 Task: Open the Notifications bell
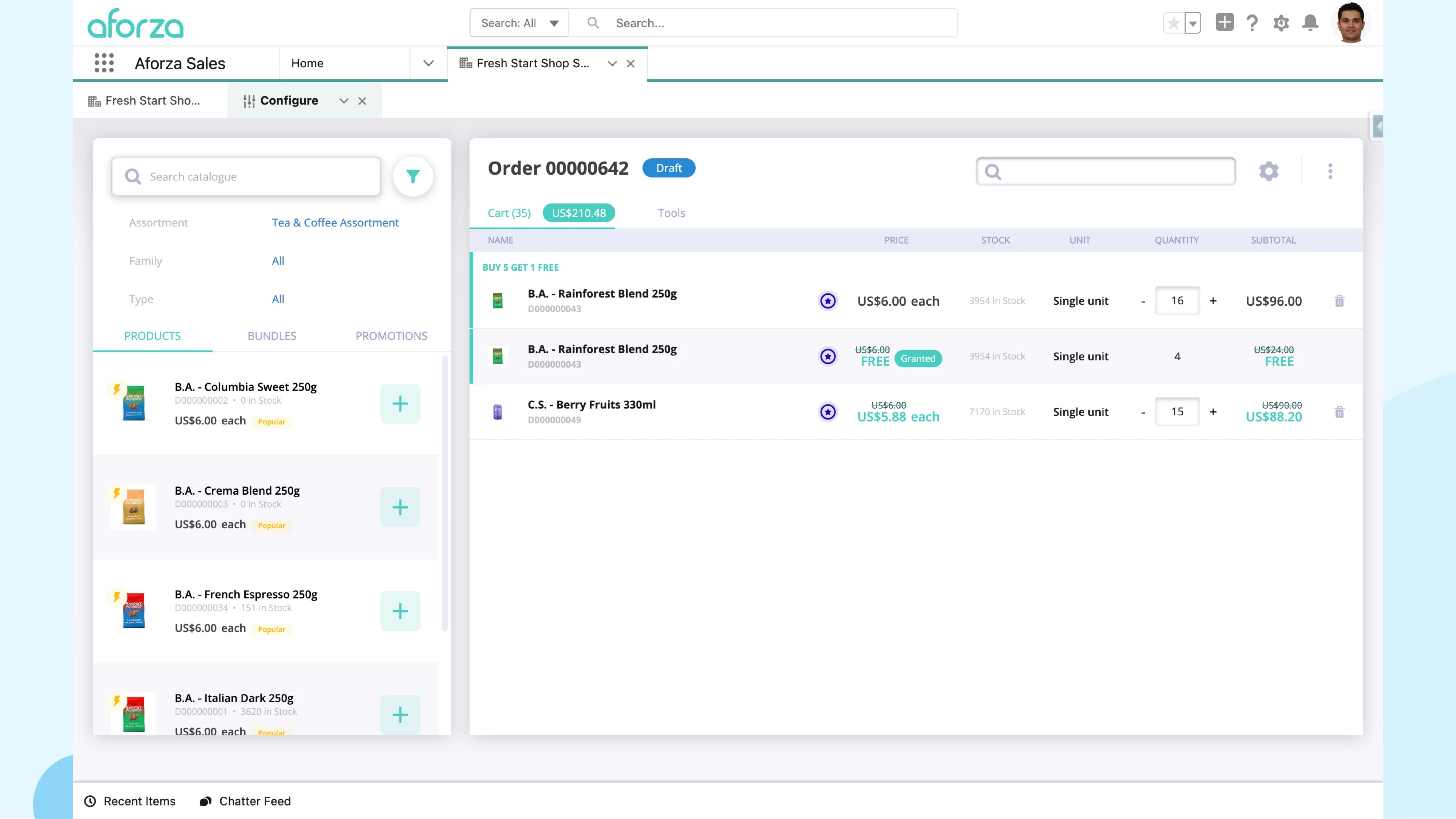1310,23
